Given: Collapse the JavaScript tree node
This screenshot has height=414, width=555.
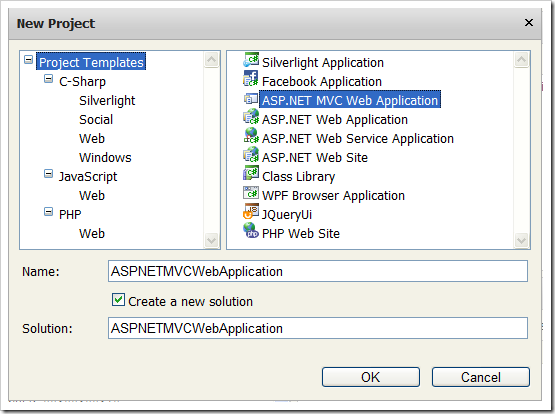Looking at the screenshot, I should coord(48,174).
